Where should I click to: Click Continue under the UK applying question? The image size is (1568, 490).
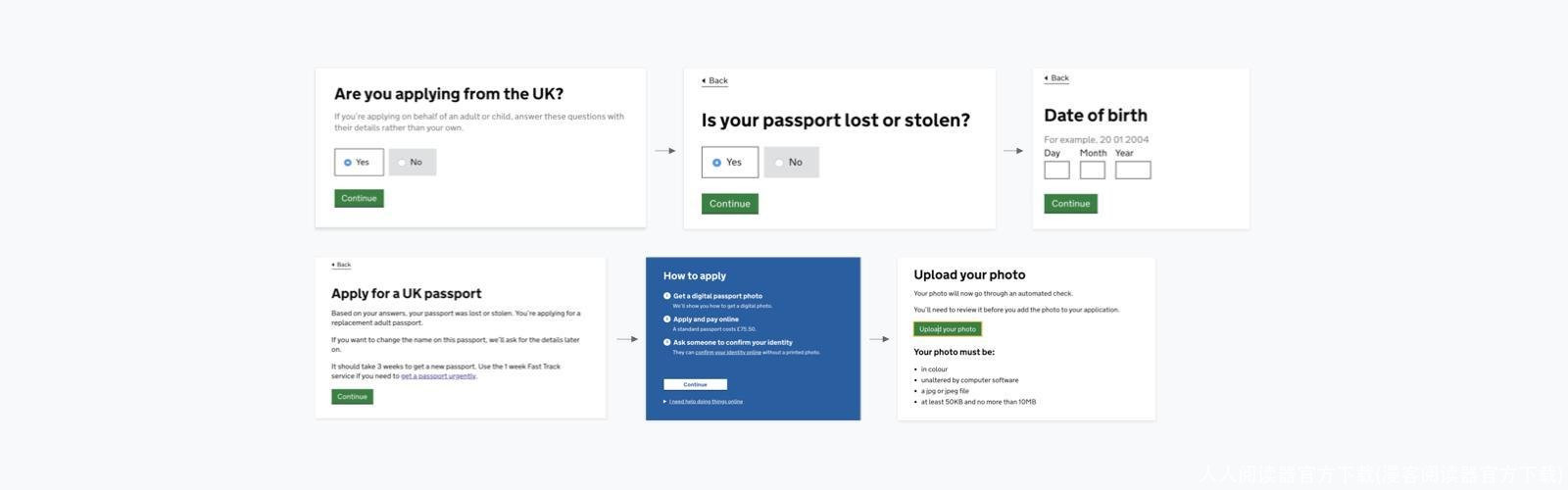point(359,199)
